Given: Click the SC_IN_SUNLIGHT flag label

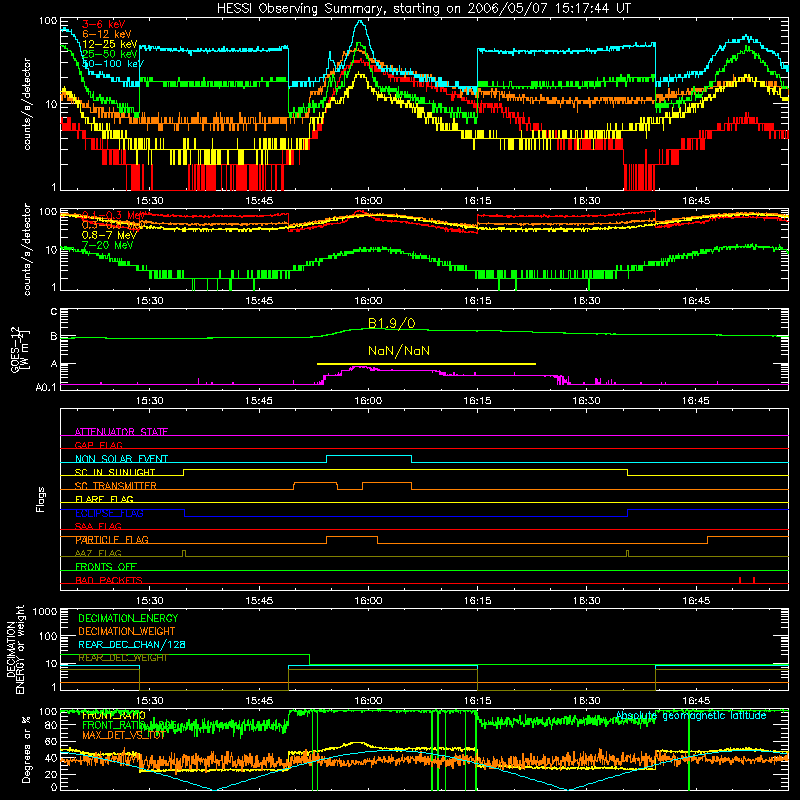Looking at the screenshot, I should (x=114, y=472).
